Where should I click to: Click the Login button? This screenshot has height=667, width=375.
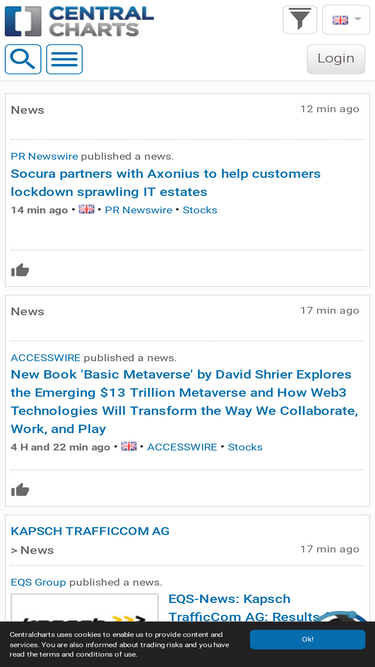pos(336,59)
